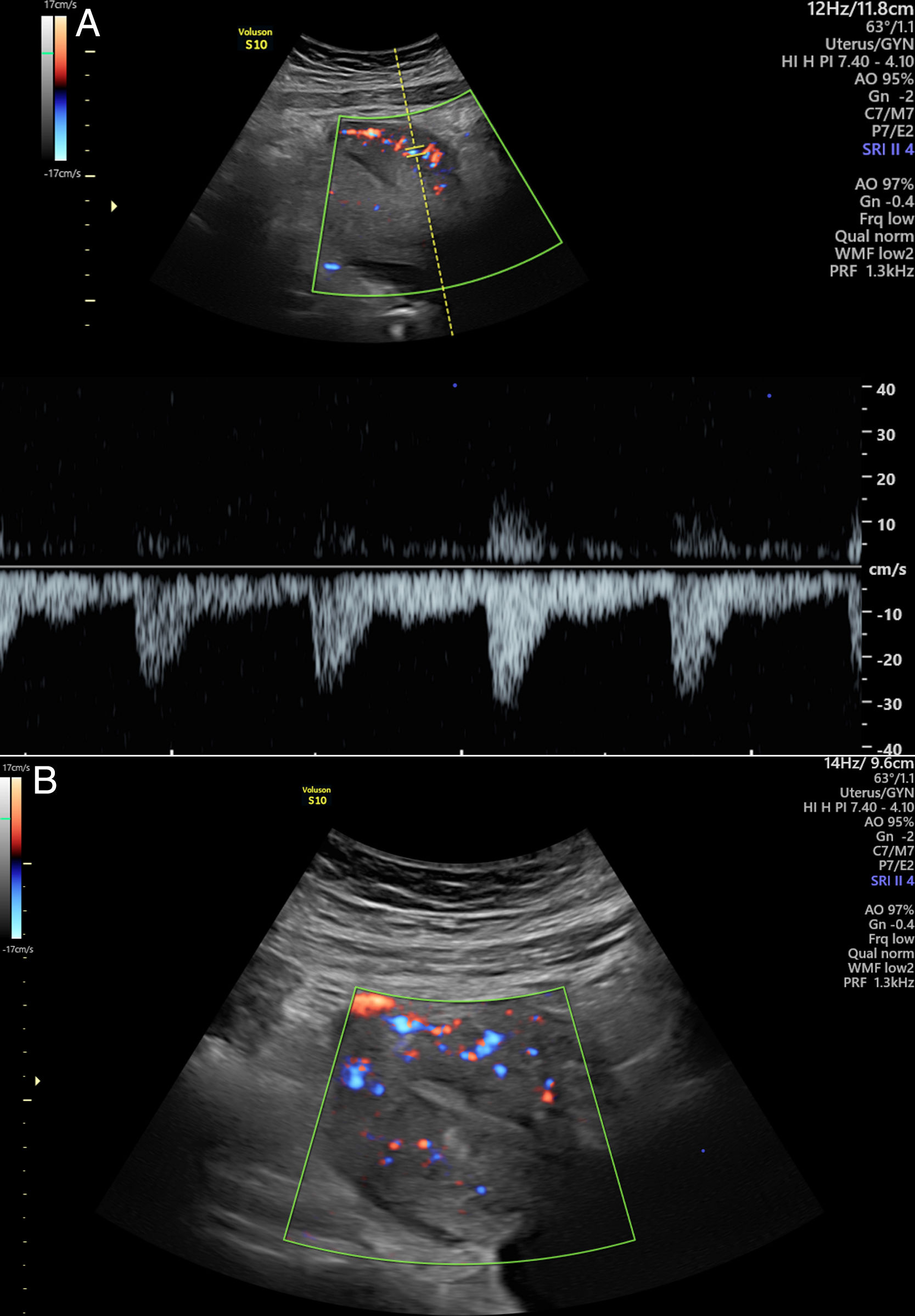Click the yellow focus arrow in panel B

point(38,1080)
